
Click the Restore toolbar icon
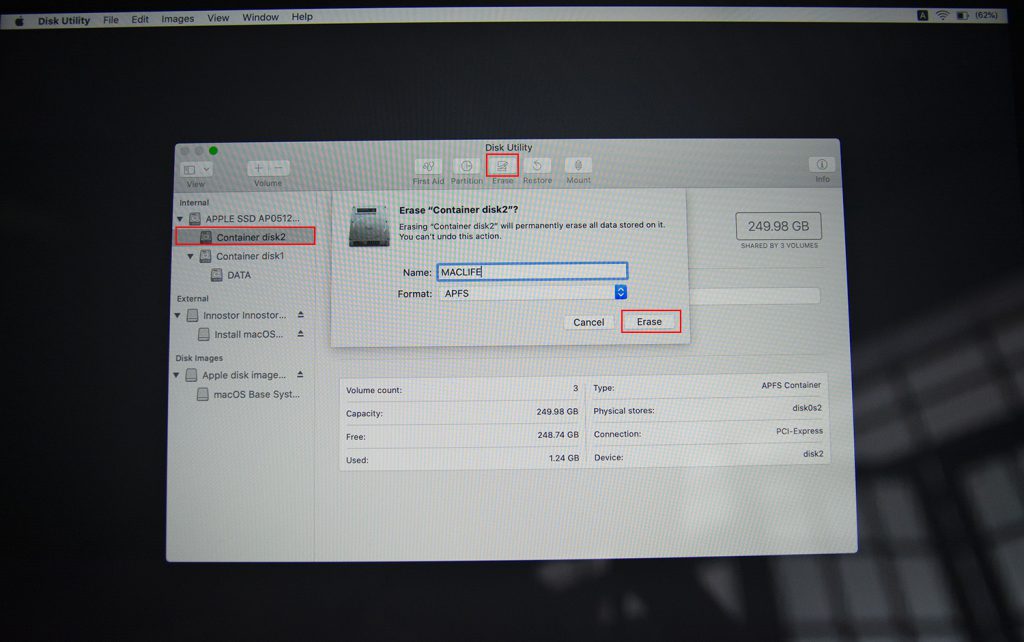pyautogui.click(x=537, y=167)
